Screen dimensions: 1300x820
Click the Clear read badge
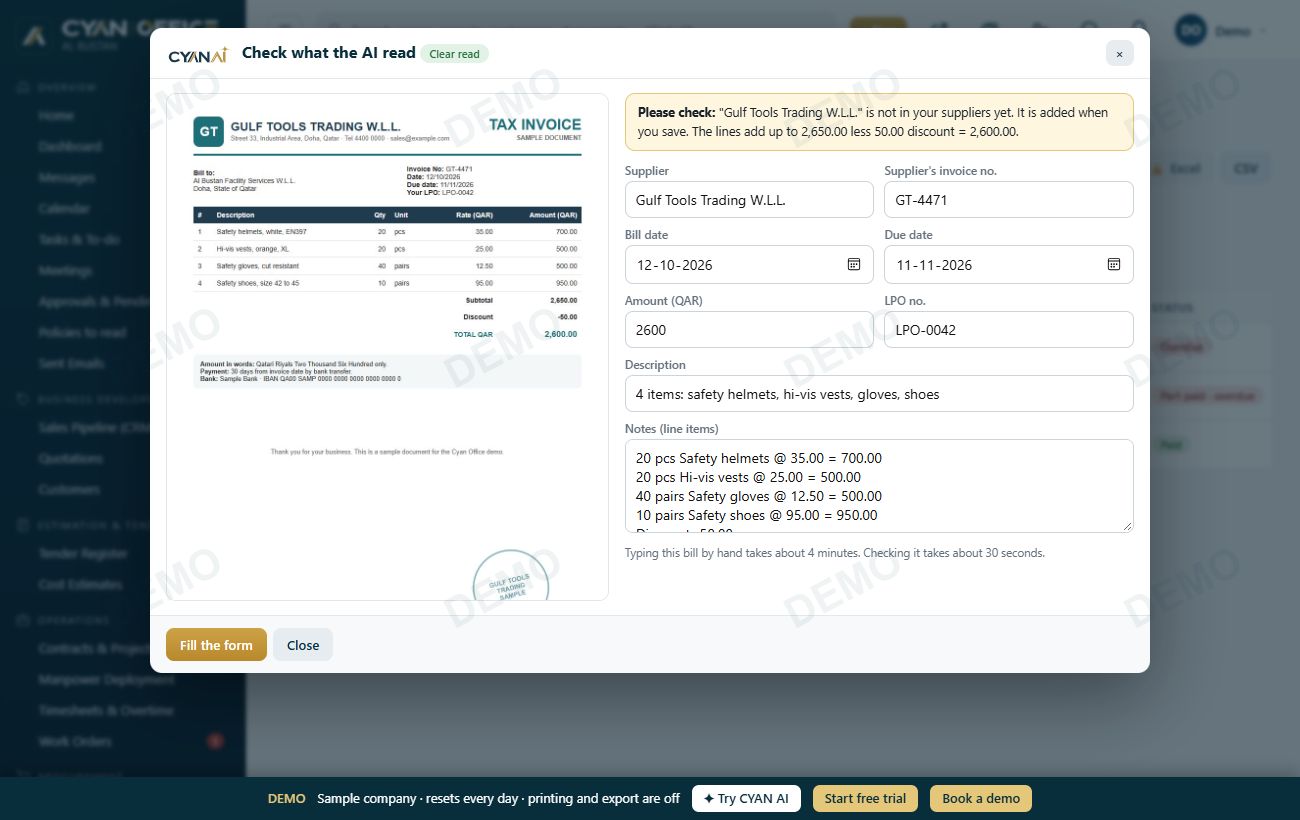click(x=455, y=54)
